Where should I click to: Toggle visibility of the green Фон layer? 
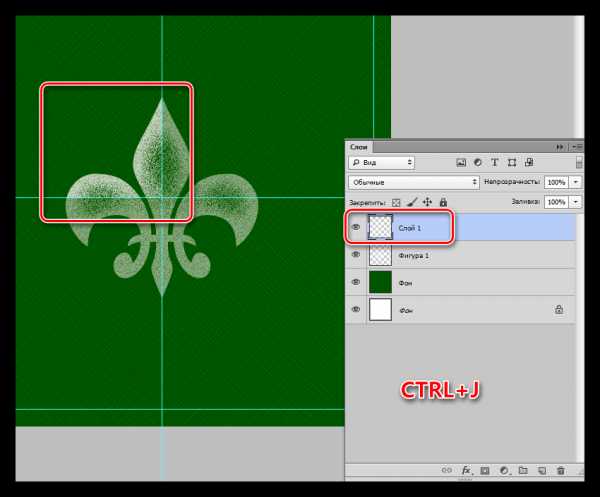(356, 284)
